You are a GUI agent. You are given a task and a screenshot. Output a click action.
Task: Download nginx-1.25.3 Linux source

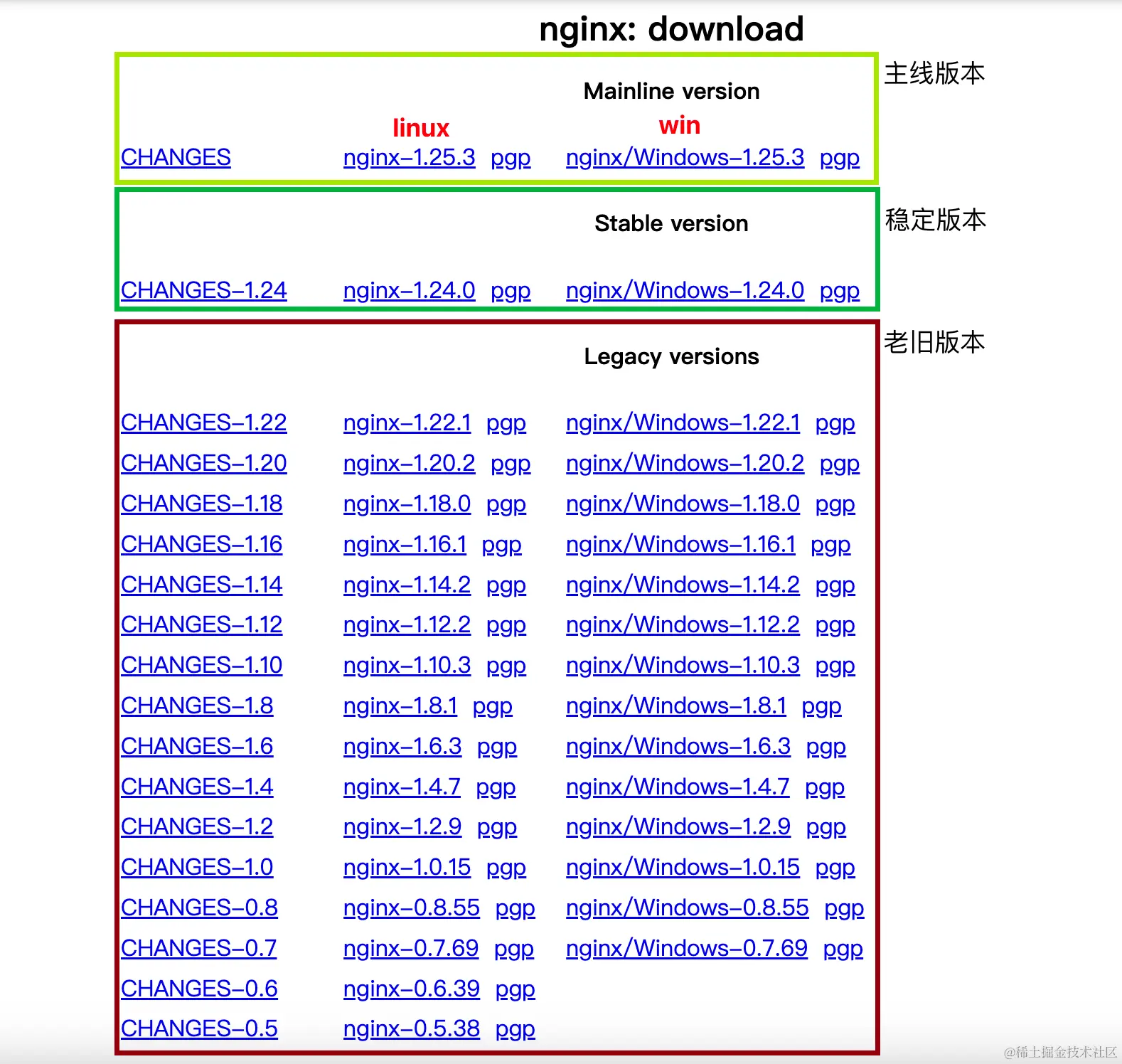click(409, 157)
